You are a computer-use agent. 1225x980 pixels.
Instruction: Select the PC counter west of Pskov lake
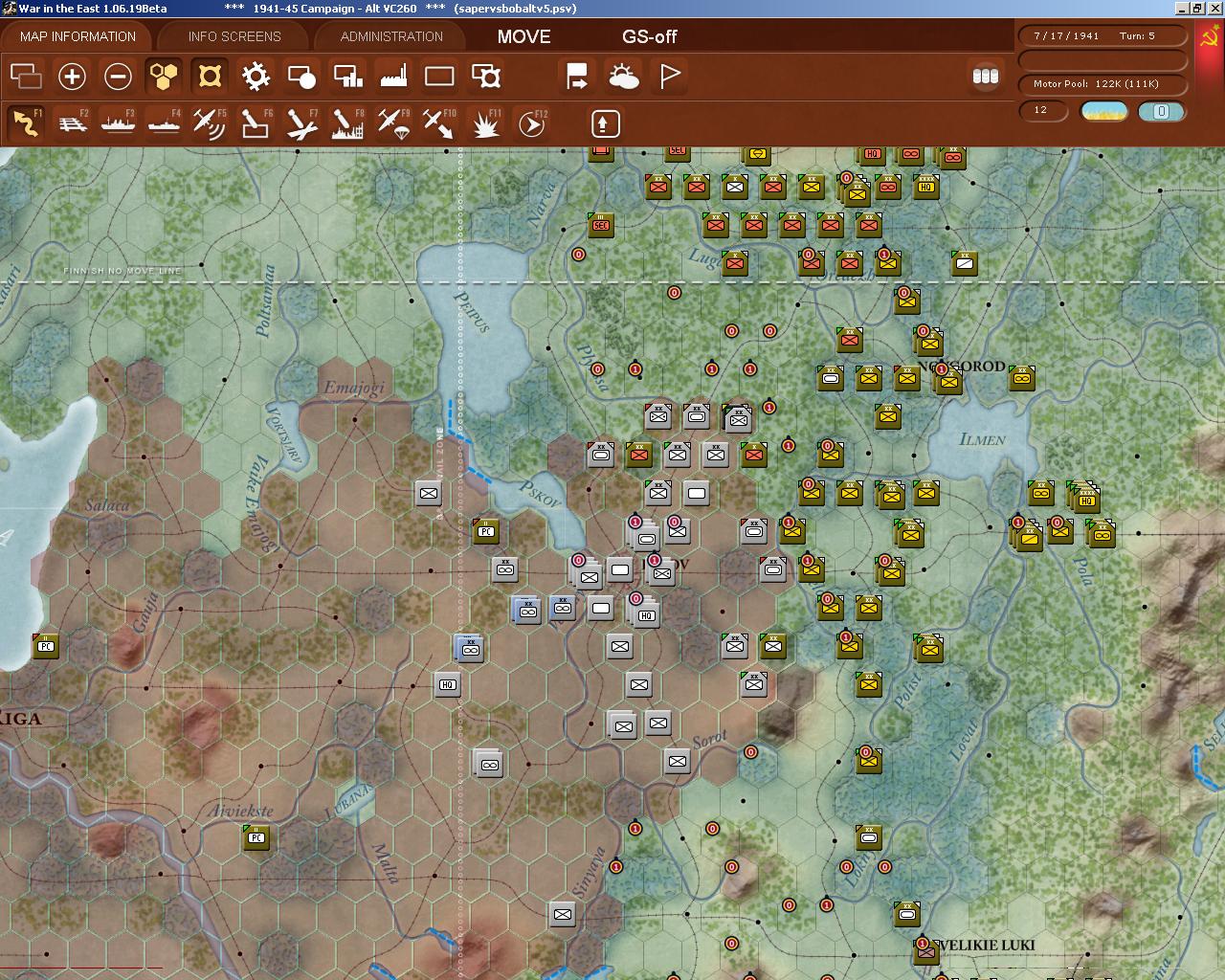[485, 530]
